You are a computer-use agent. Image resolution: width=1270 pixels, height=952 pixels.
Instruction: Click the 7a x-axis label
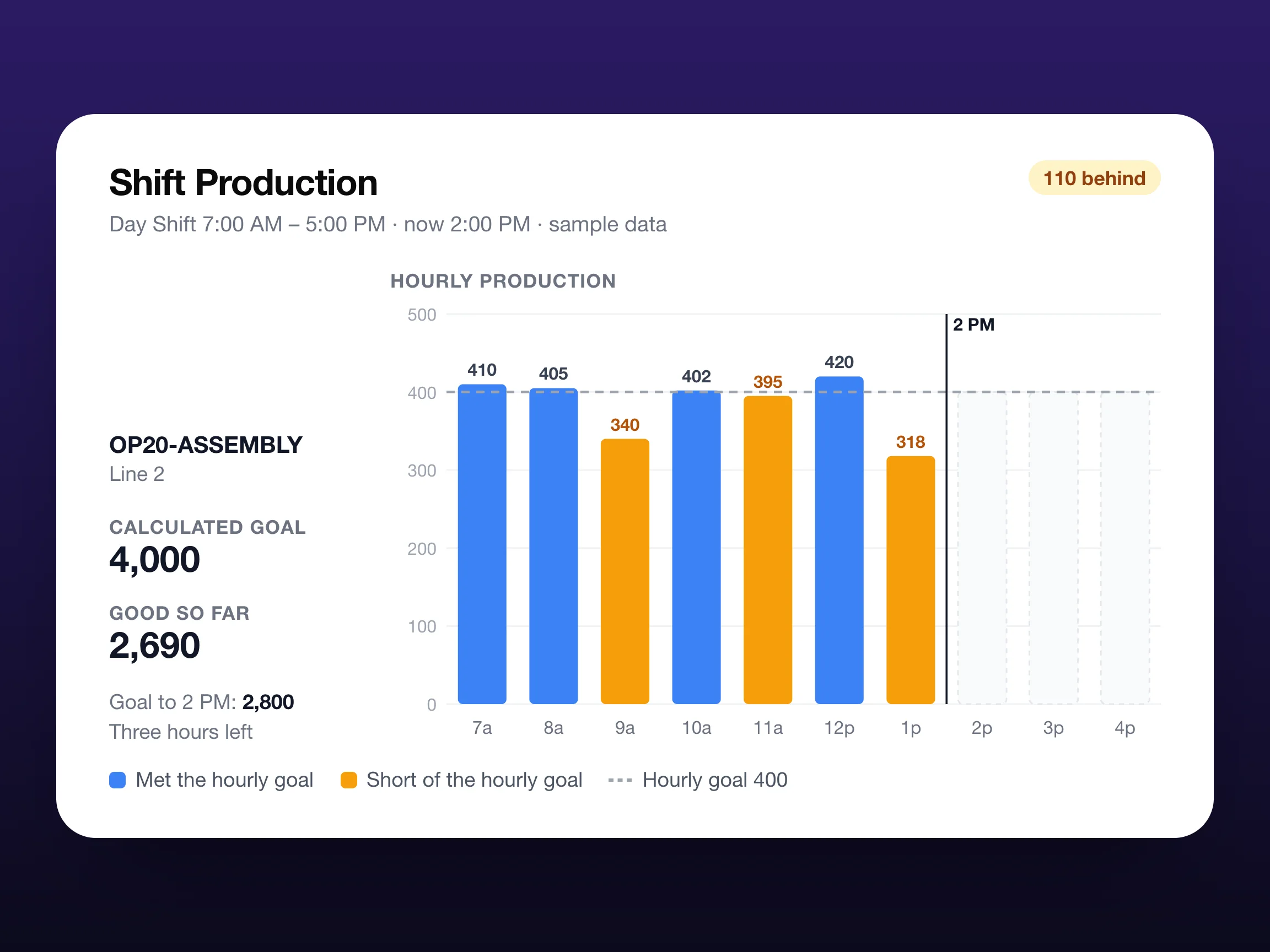point(482,728)
